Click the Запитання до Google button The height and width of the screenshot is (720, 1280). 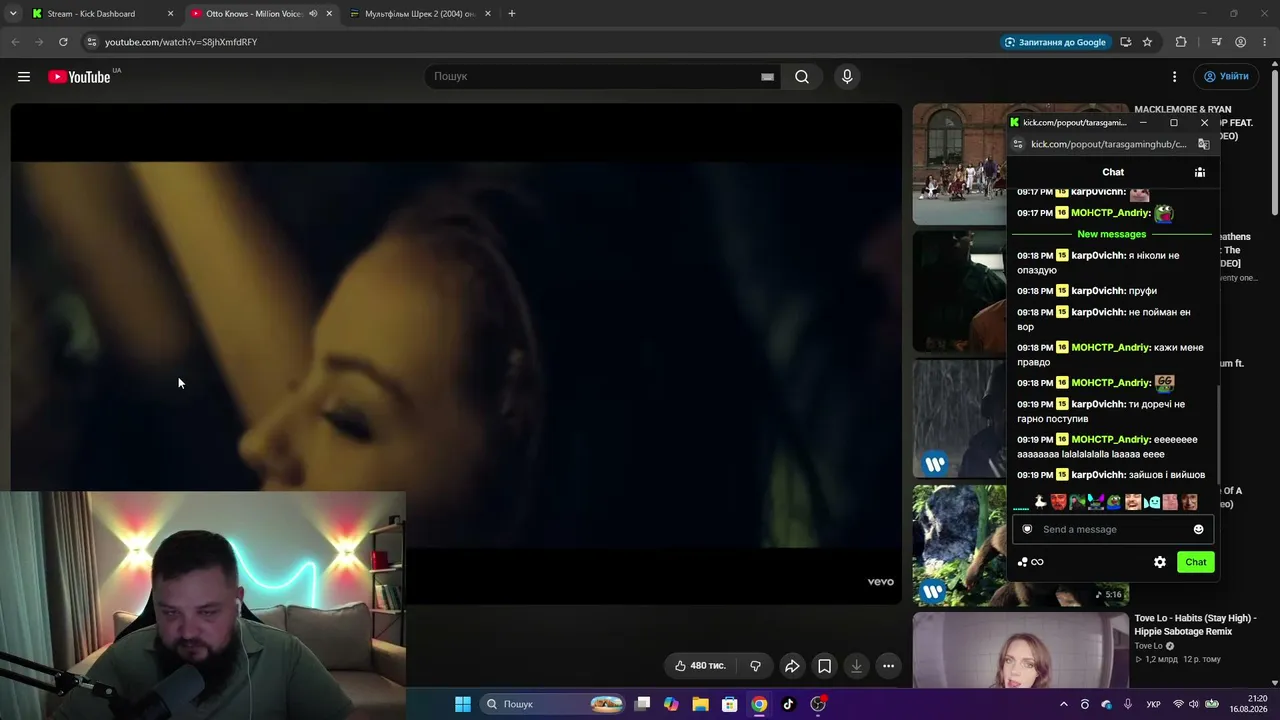[x=1055, y=42]
